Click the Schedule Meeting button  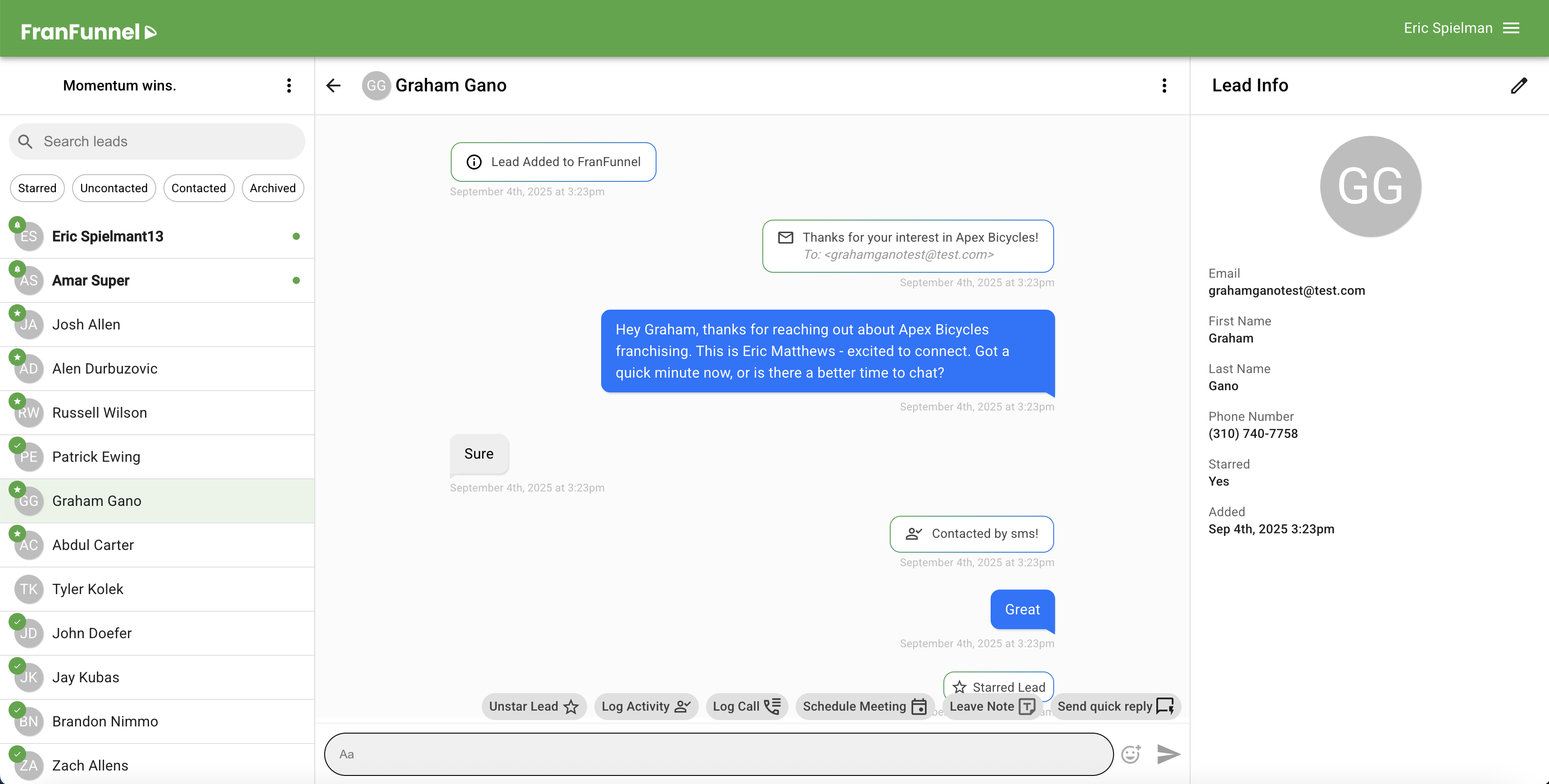click(x=865, y=707)
